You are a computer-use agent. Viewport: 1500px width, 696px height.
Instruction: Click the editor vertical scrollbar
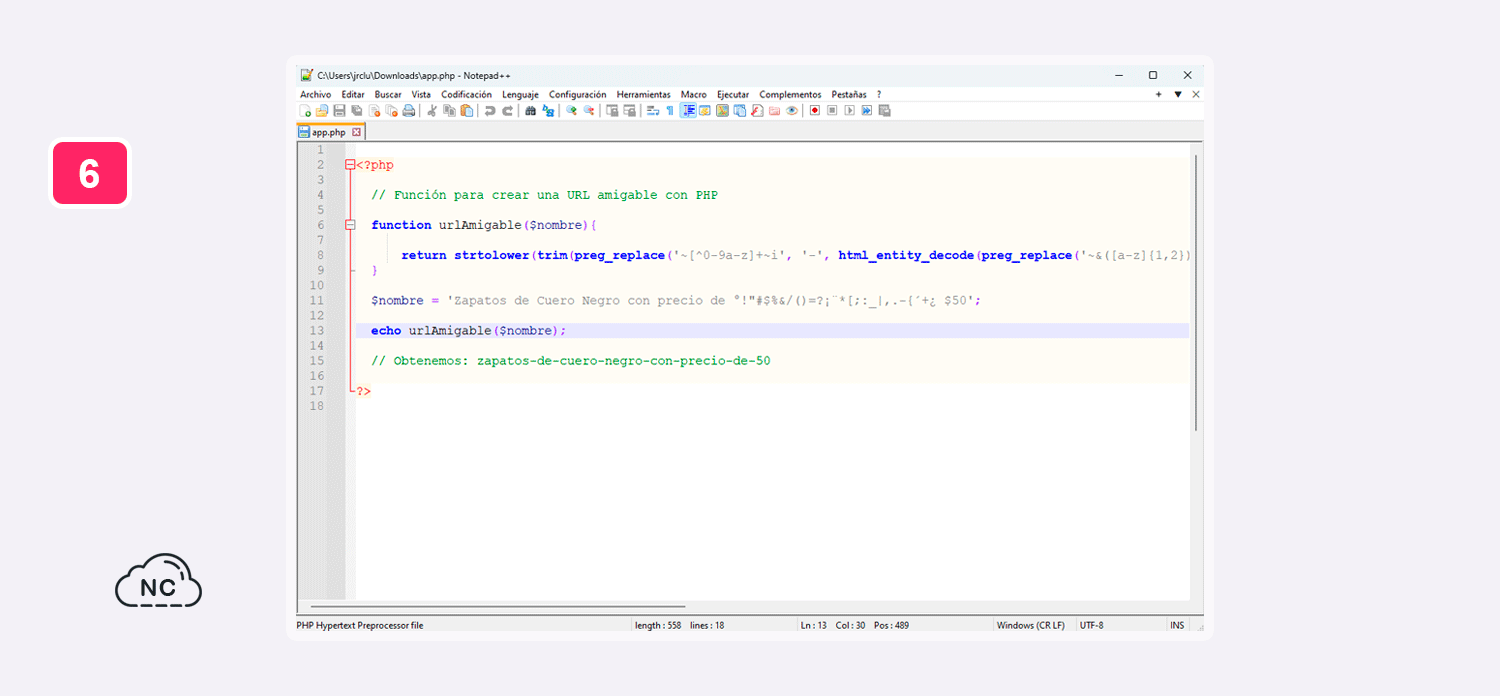point(1196,293)
